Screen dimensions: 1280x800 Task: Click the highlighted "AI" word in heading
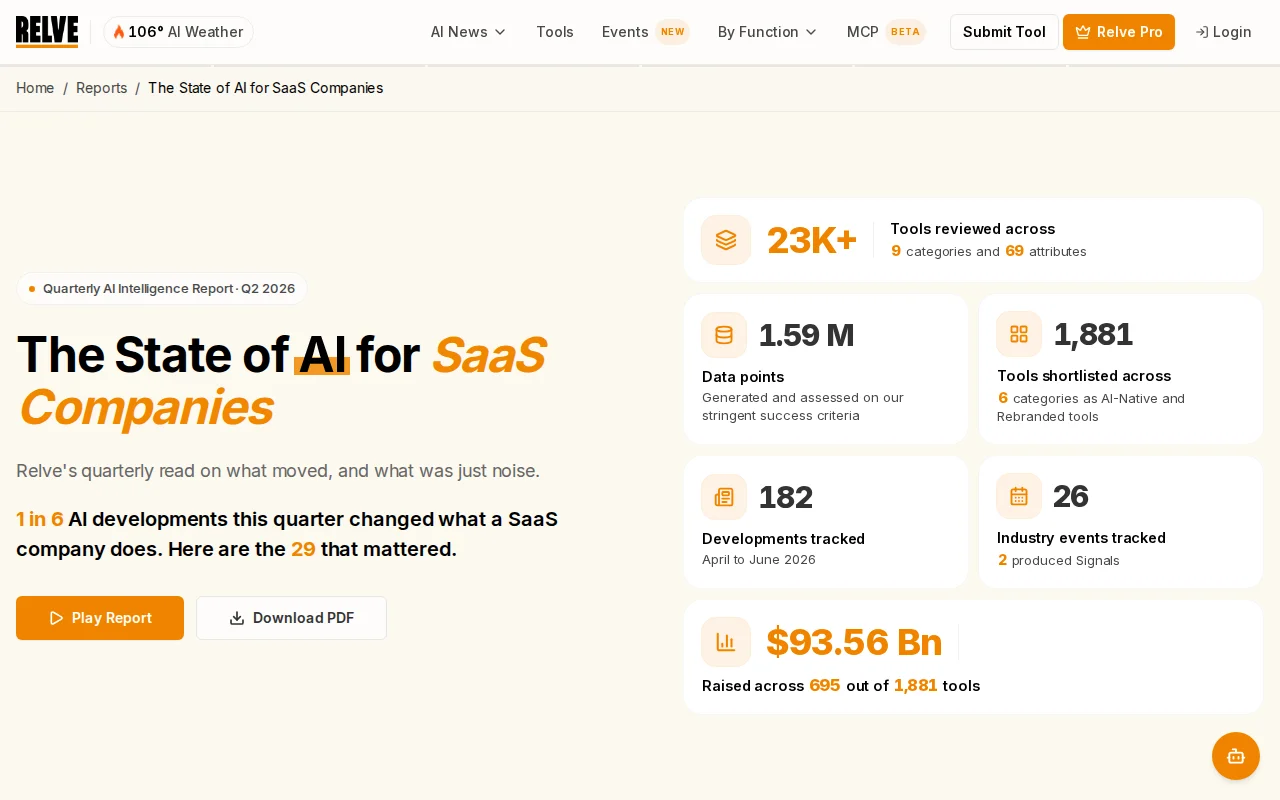coord(322,354)
